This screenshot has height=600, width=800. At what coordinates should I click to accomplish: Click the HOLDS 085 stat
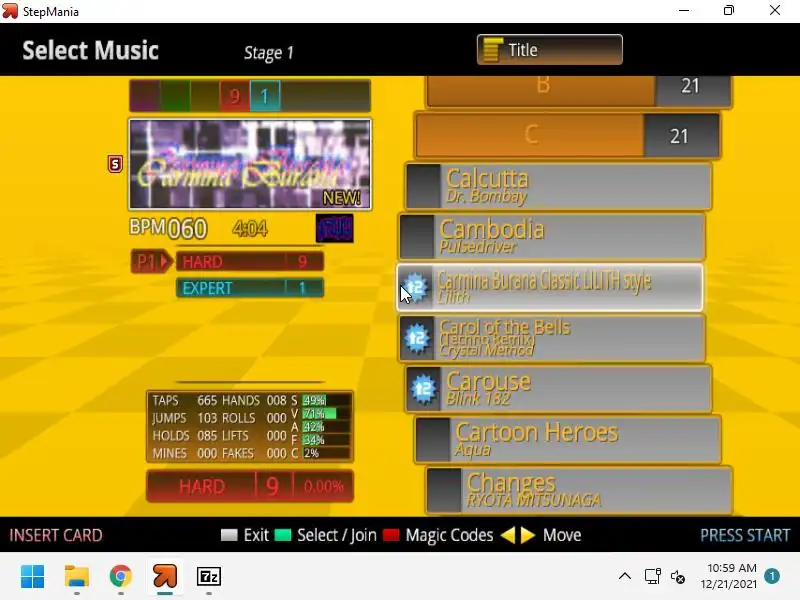(185, 435)
